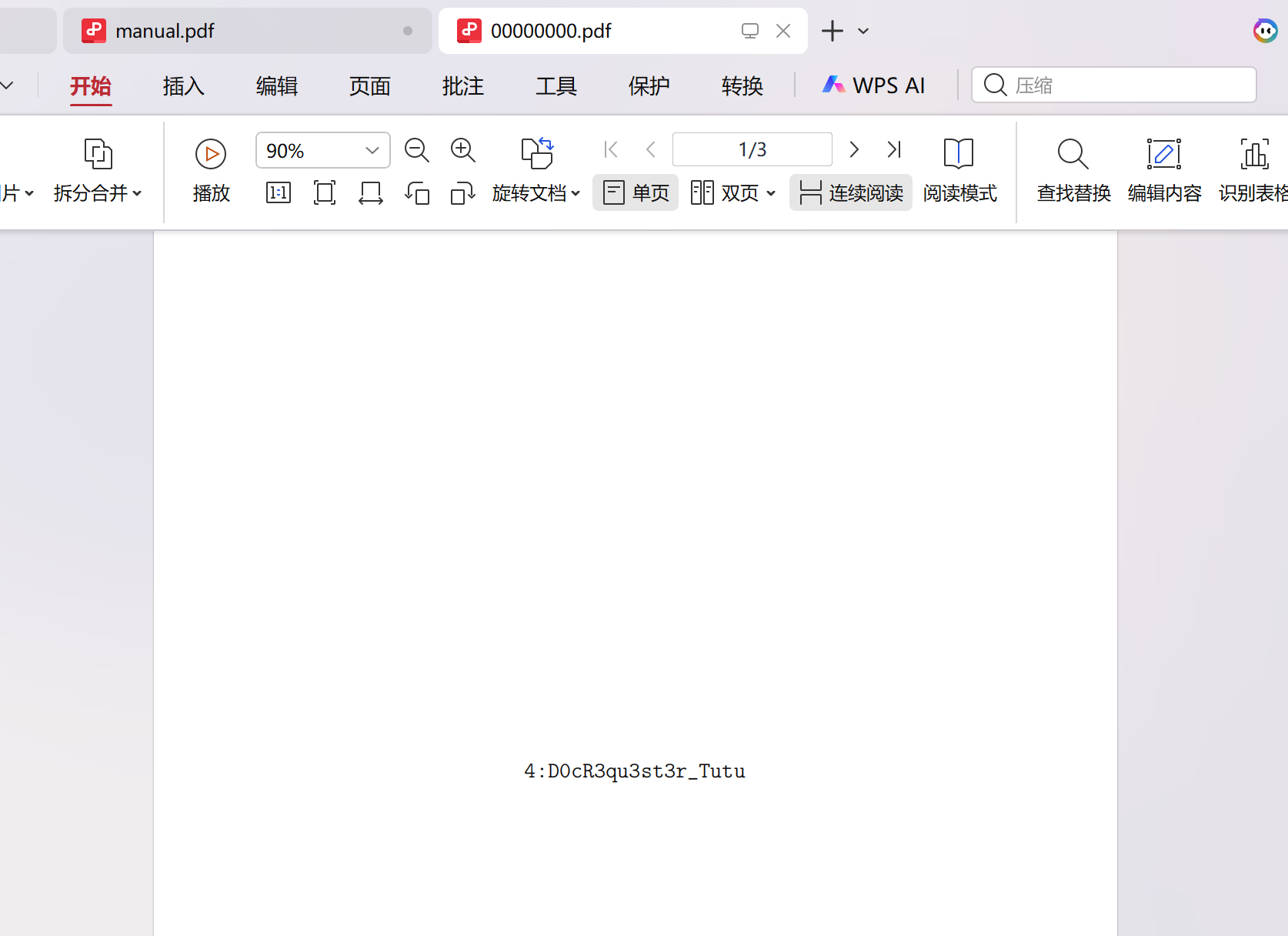This screenshot has width=1288, height=936.
Task: Rotate page clockwise icon
Action: point(463,192)
